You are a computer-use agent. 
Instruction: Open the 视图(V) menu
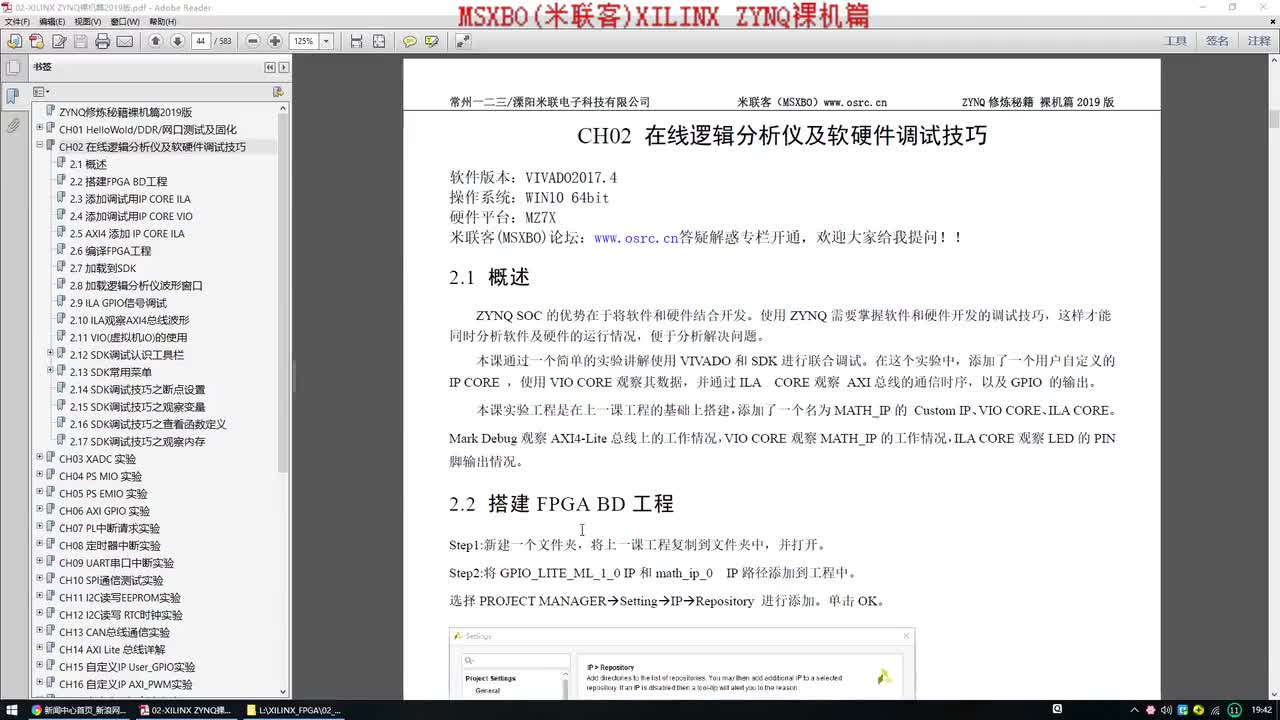pos(87,21)
